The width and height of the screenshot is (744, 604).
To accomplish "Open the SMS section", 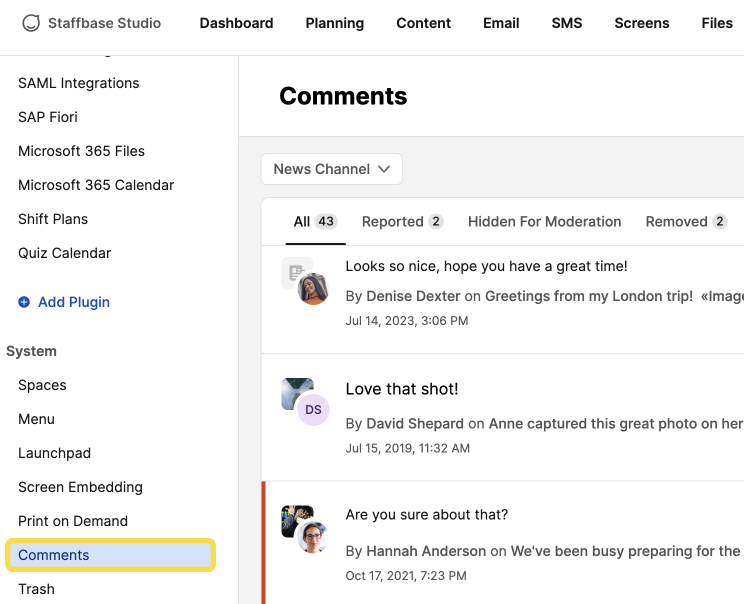I will click(567, 23).
